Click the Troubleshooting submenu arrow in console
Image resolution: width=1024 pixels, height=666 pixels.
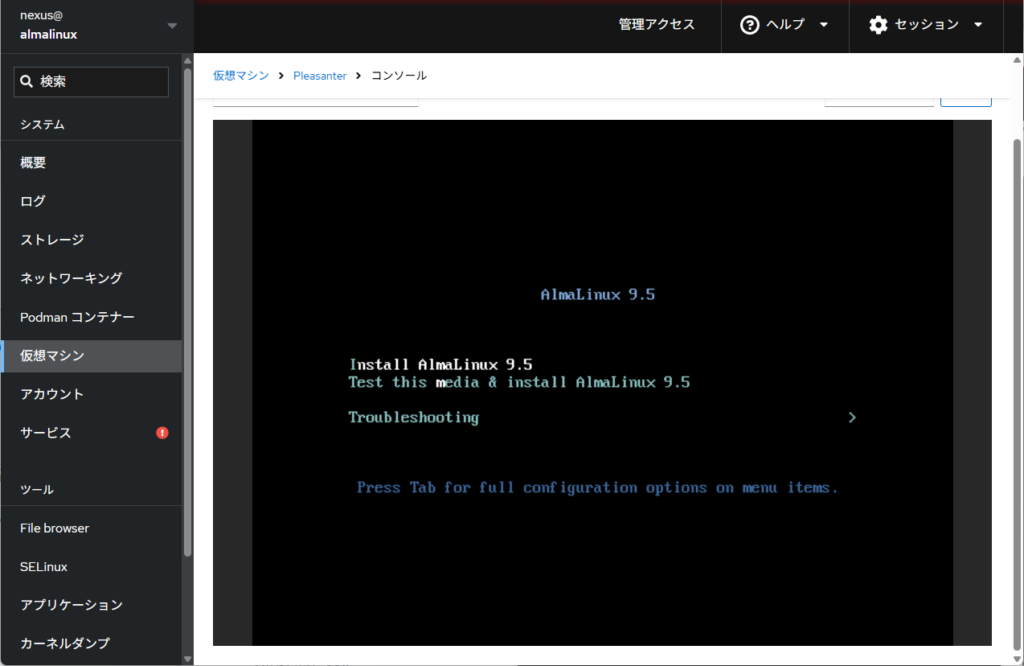[852, 418]
